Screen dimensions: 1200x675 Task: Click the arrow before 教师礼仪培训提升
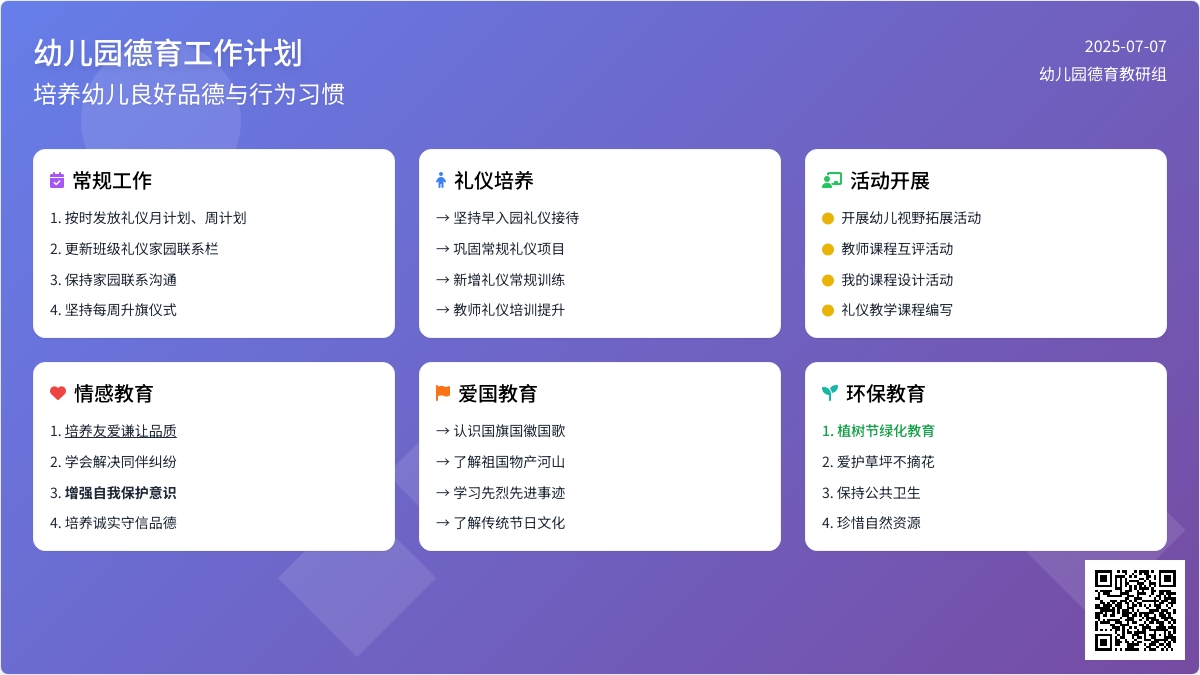(x=443, y=310)
